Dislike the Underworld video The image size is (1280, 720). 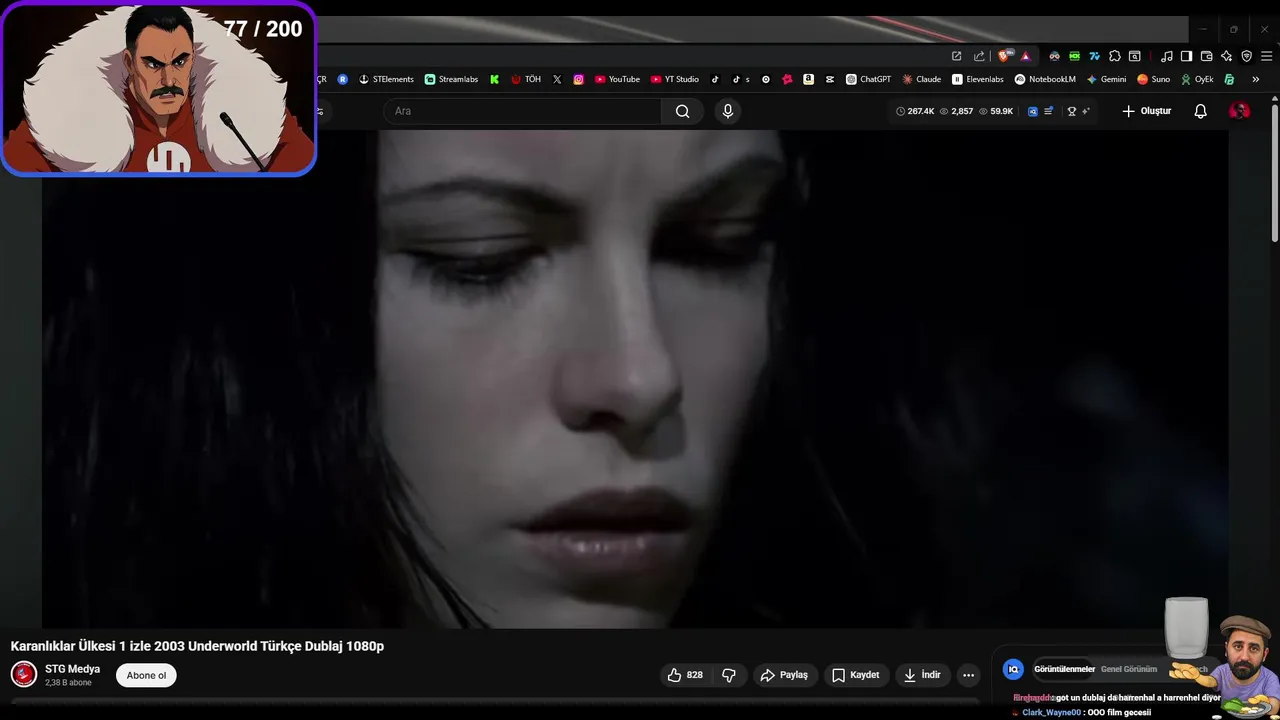[x=729, y=675]
